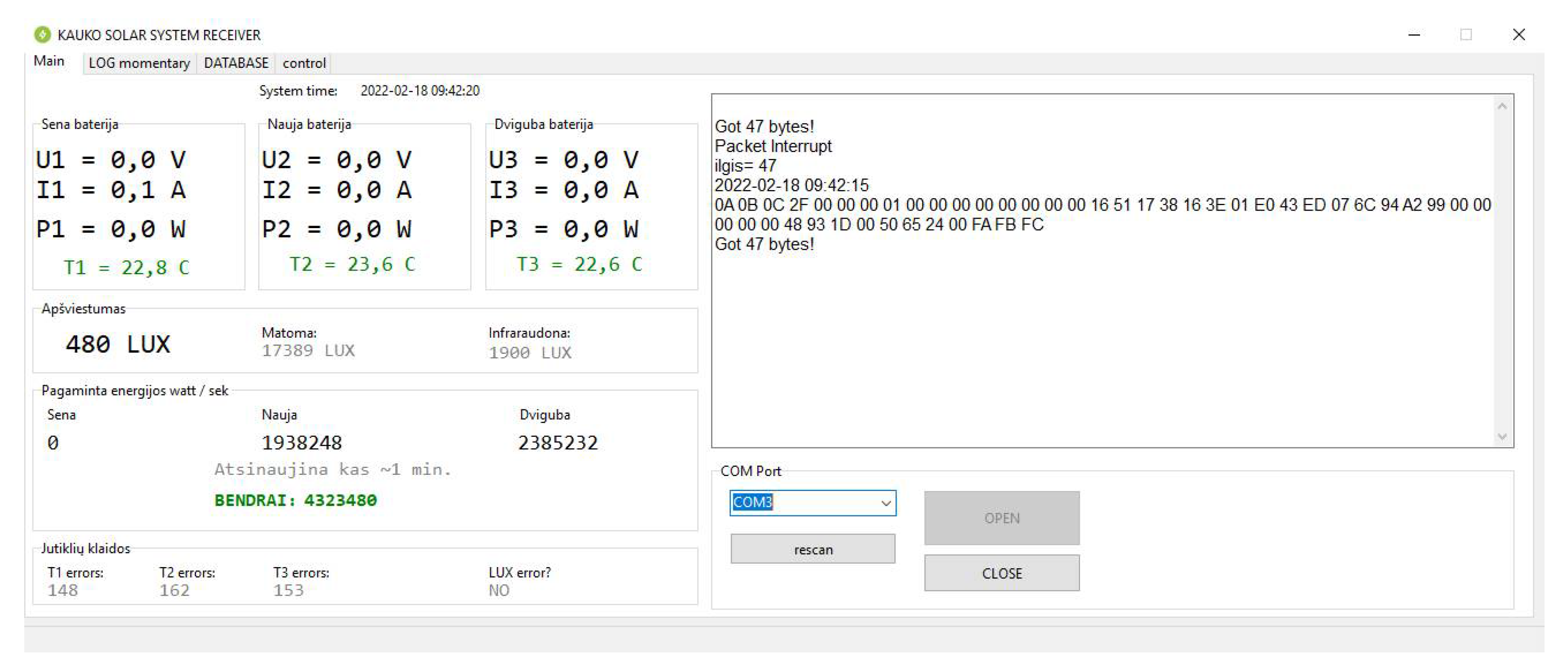This screenshot has height=671, width=1568.
Task: Click the grayed OPEN button
Action: click(1001, 518)
